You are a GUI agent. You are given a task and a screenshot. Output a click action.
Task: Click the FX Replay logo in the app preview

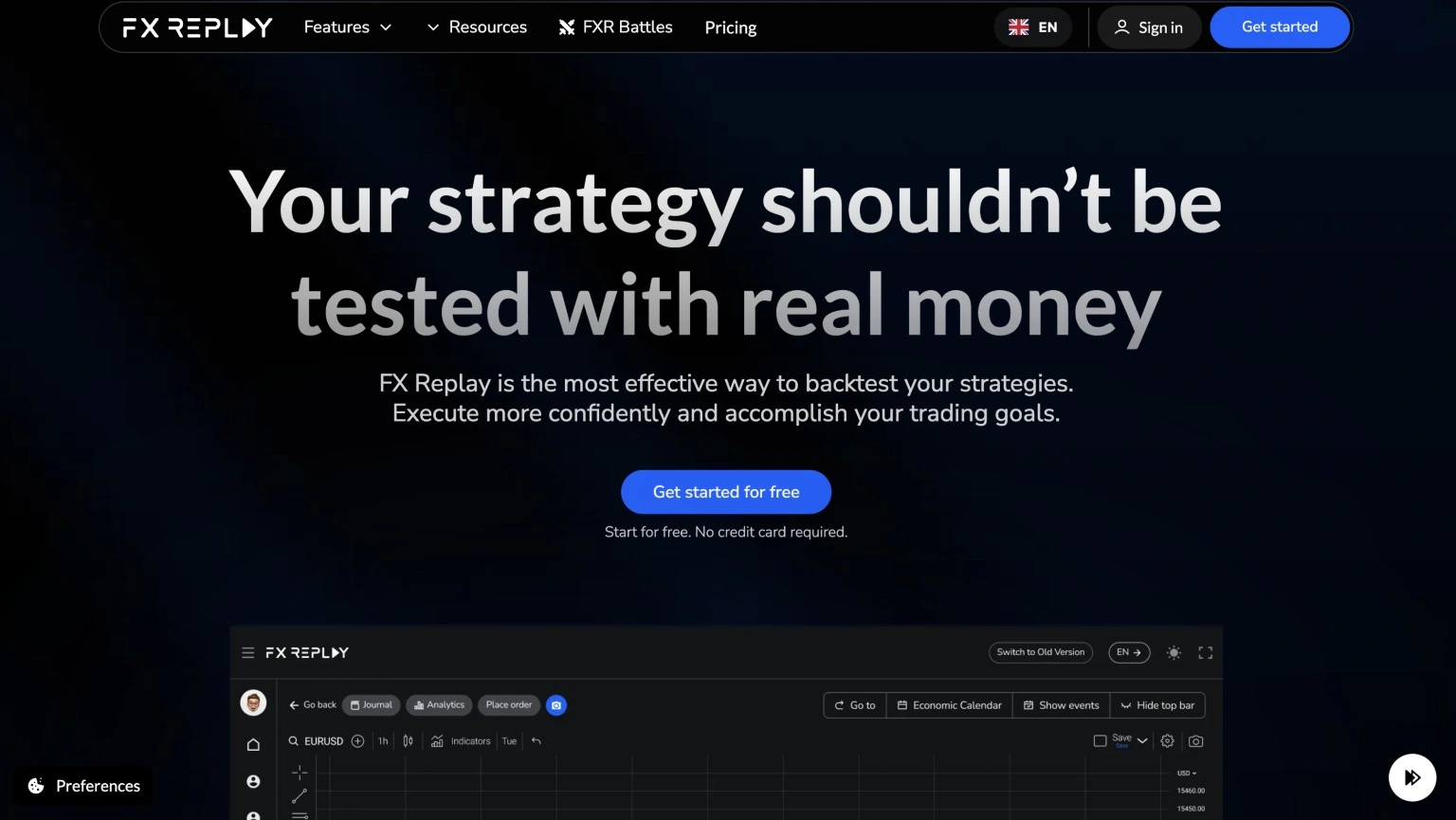click(307, 653)
